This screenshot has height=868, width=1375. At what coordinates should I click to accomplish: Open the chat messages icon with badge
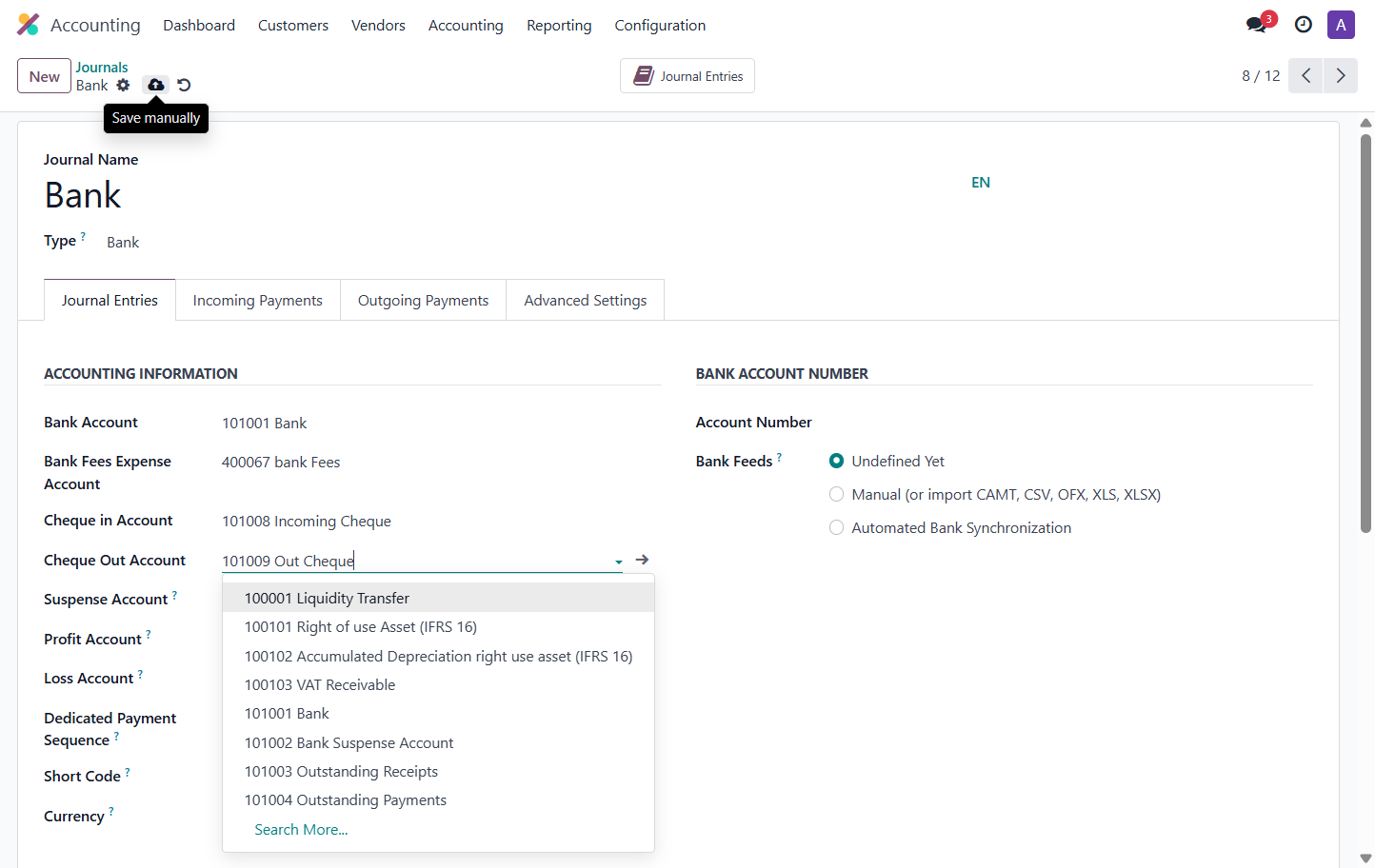pos(1258,25)
